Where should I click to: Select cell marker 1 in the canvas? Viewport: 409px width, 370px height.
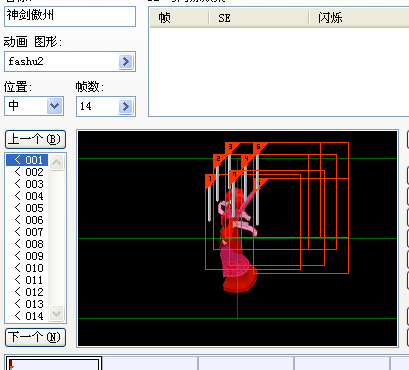coord(210,179)
